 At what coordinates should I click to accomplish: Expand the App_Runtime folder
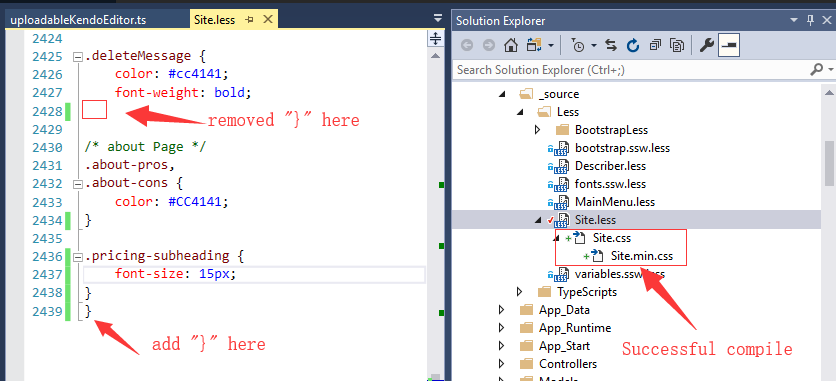[x=501, y=328]
